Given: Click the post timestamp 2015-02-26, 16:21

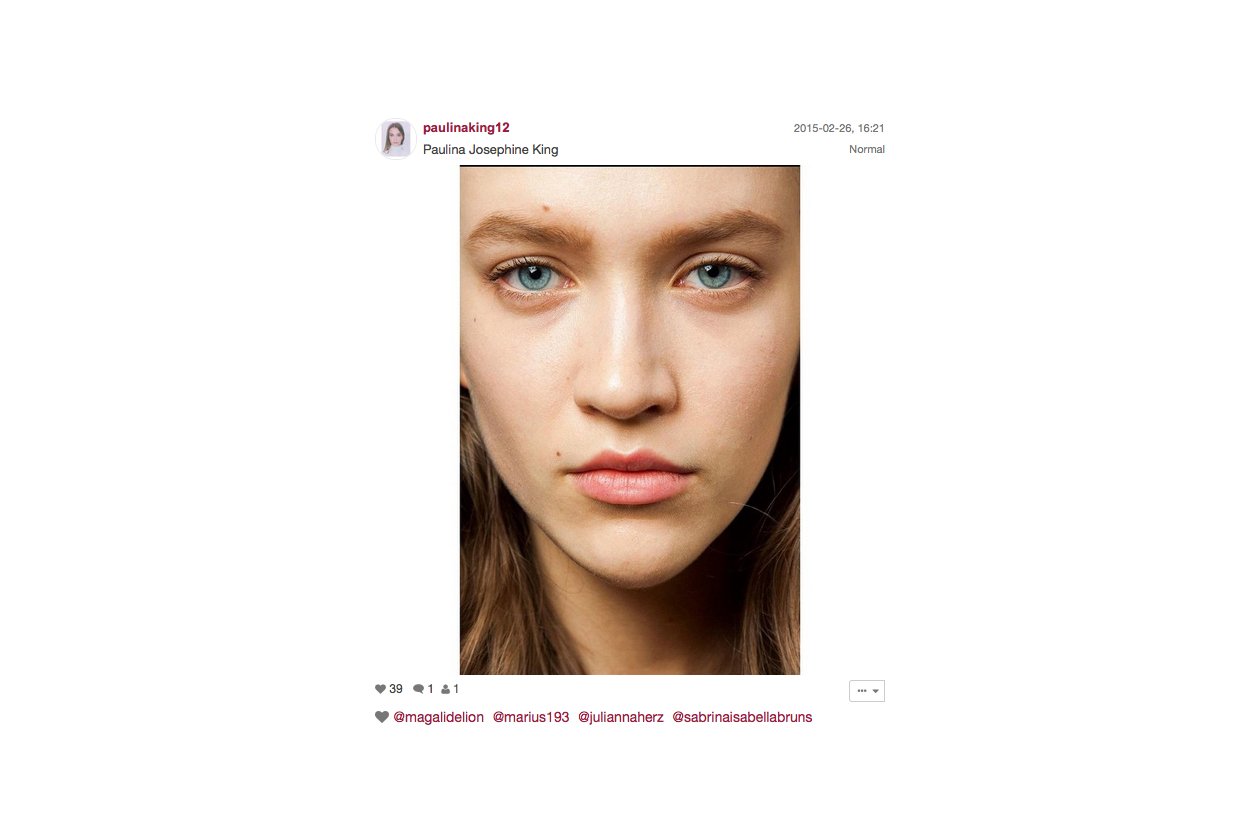Looking at the screenshot, I should (x=839, y=128).
